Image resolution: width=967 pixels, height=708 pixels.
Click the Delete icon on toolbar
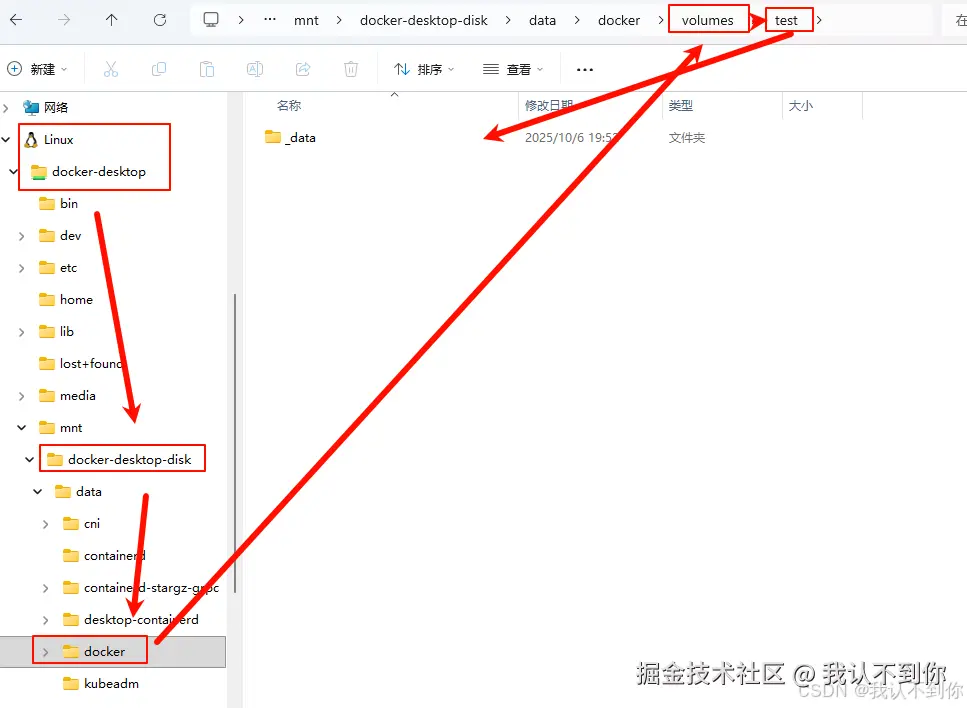tap(350, 68)
